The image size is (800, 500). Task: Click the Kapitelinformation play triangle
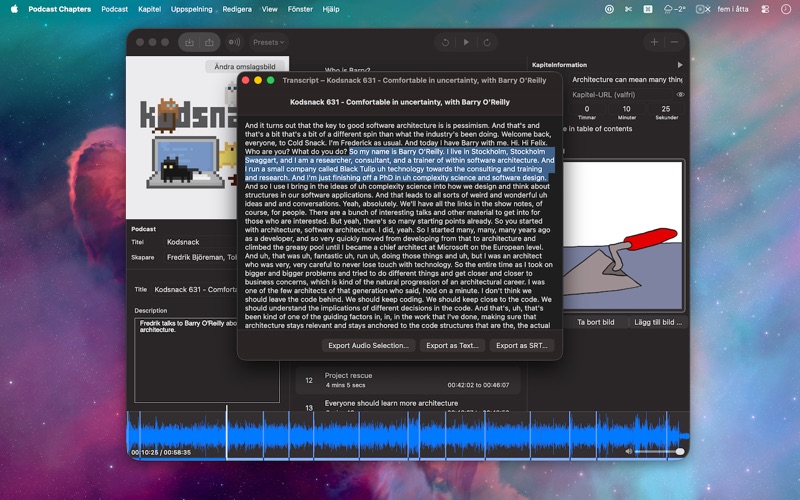[x=680, y=65]
